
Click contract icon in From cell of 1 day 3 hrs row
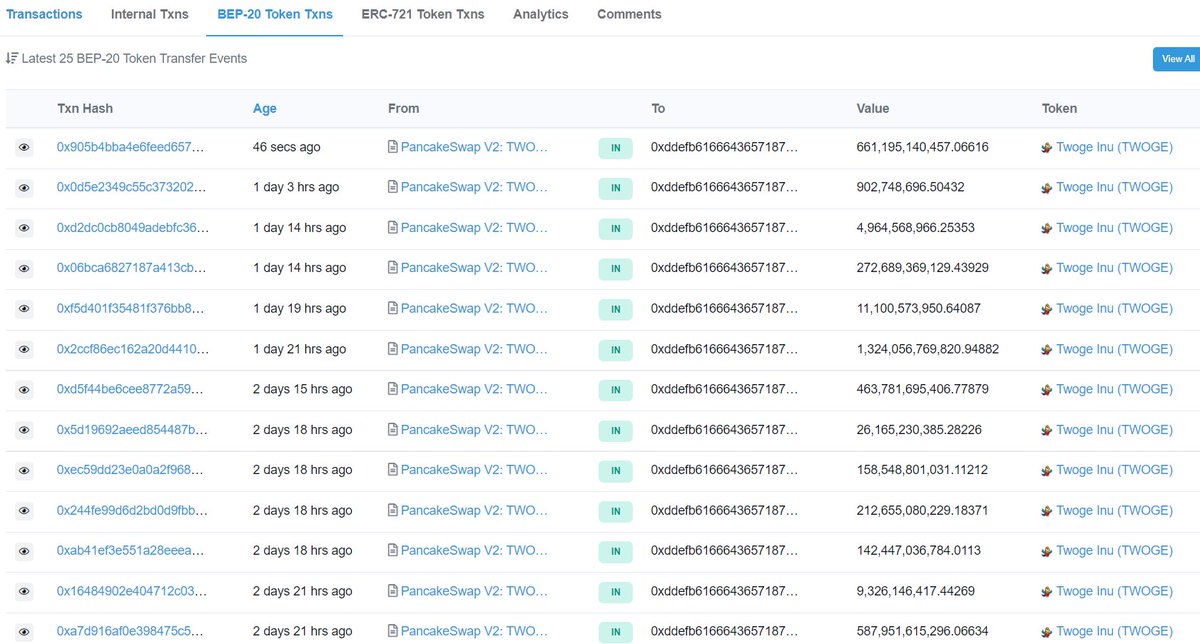[393, 187]
